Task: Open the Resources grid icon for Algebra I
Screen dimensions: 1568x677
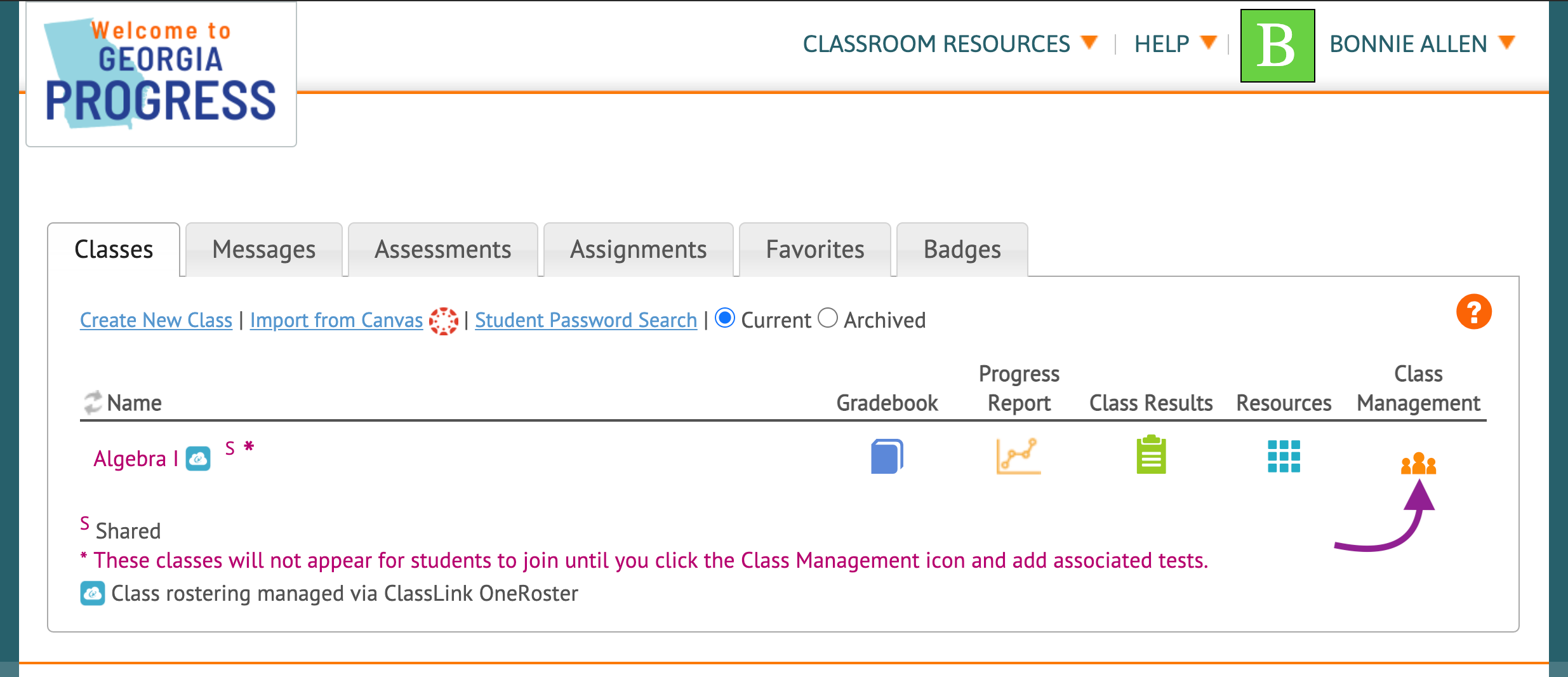Action: click(1284, 457)
